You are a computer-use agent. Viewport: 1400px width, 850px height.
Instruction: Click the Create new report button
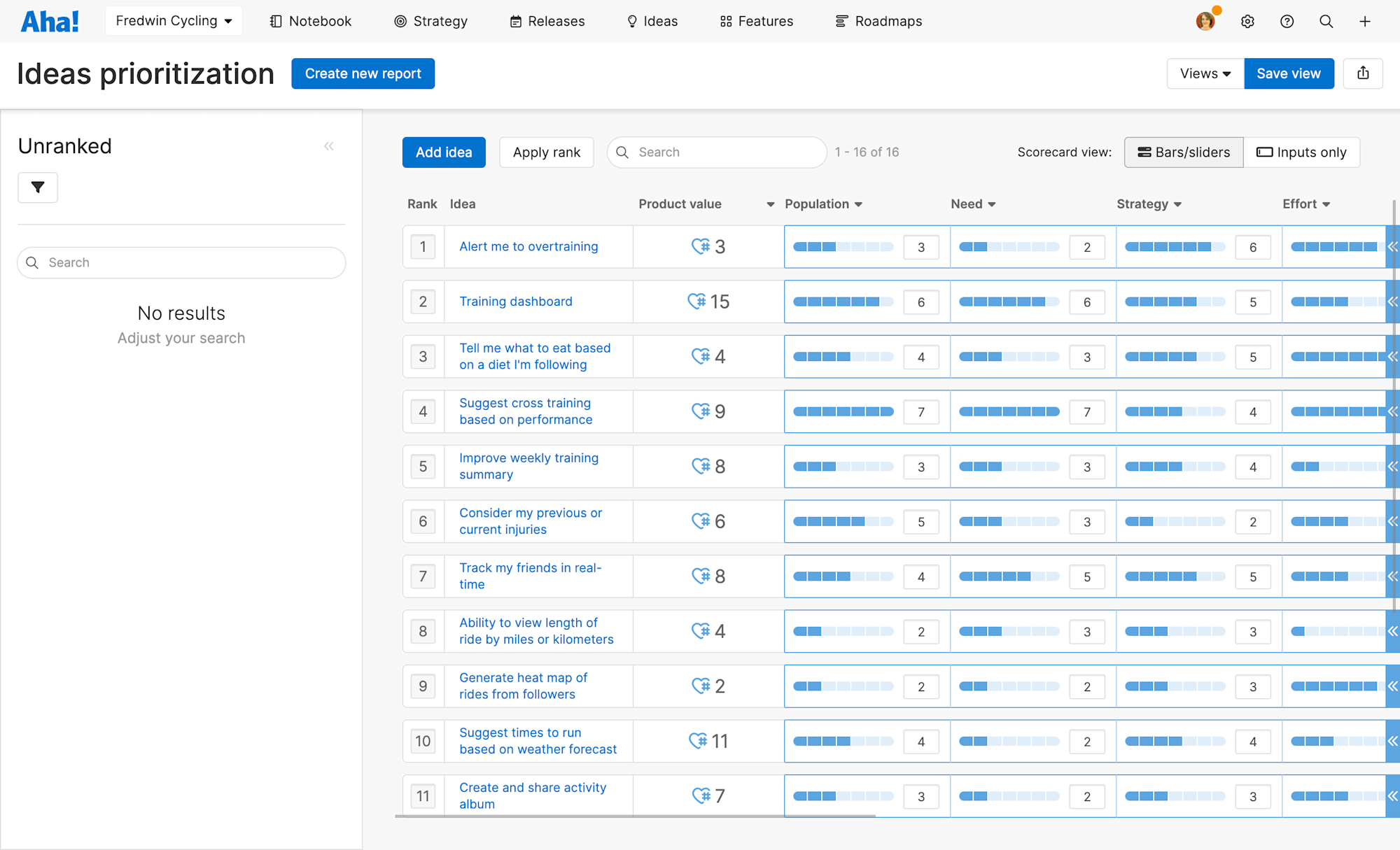[363, 73]
